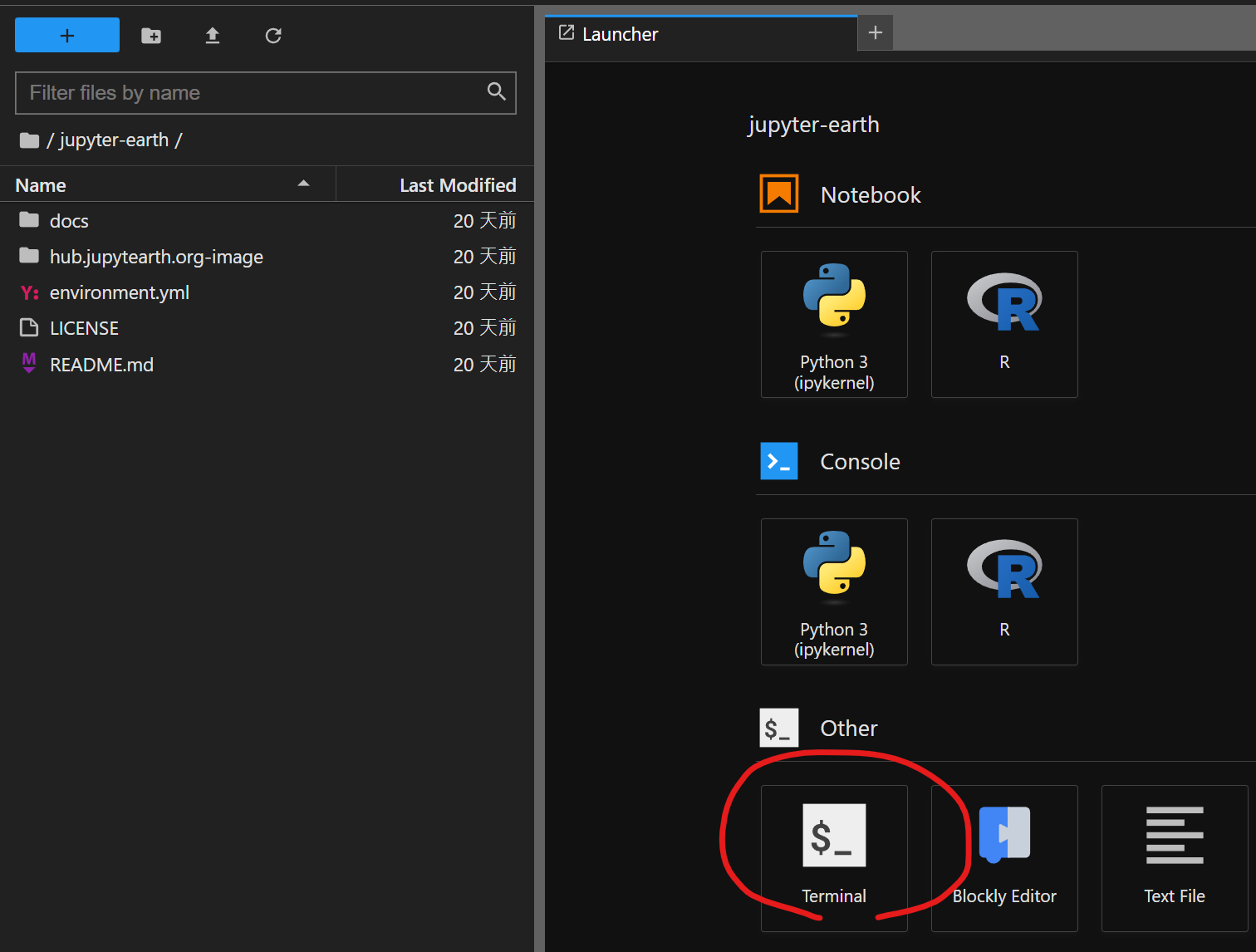Launch a Python 3 notebook
Viewport: 1256px width, 952px height.
pos(834,325)
